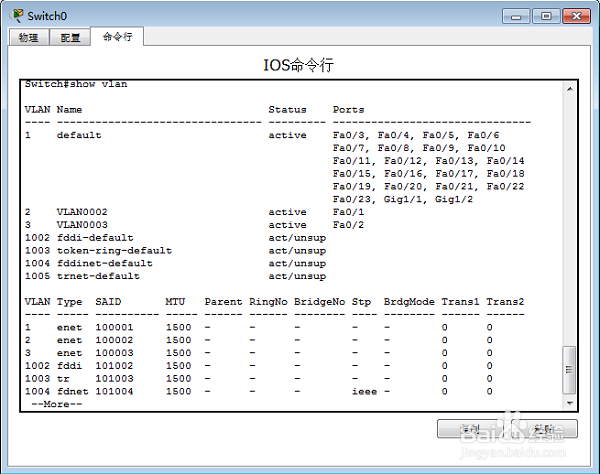600x474 pixels.
Task: Click the terminal scrollbar down arrow
Action: click(570, 403)
